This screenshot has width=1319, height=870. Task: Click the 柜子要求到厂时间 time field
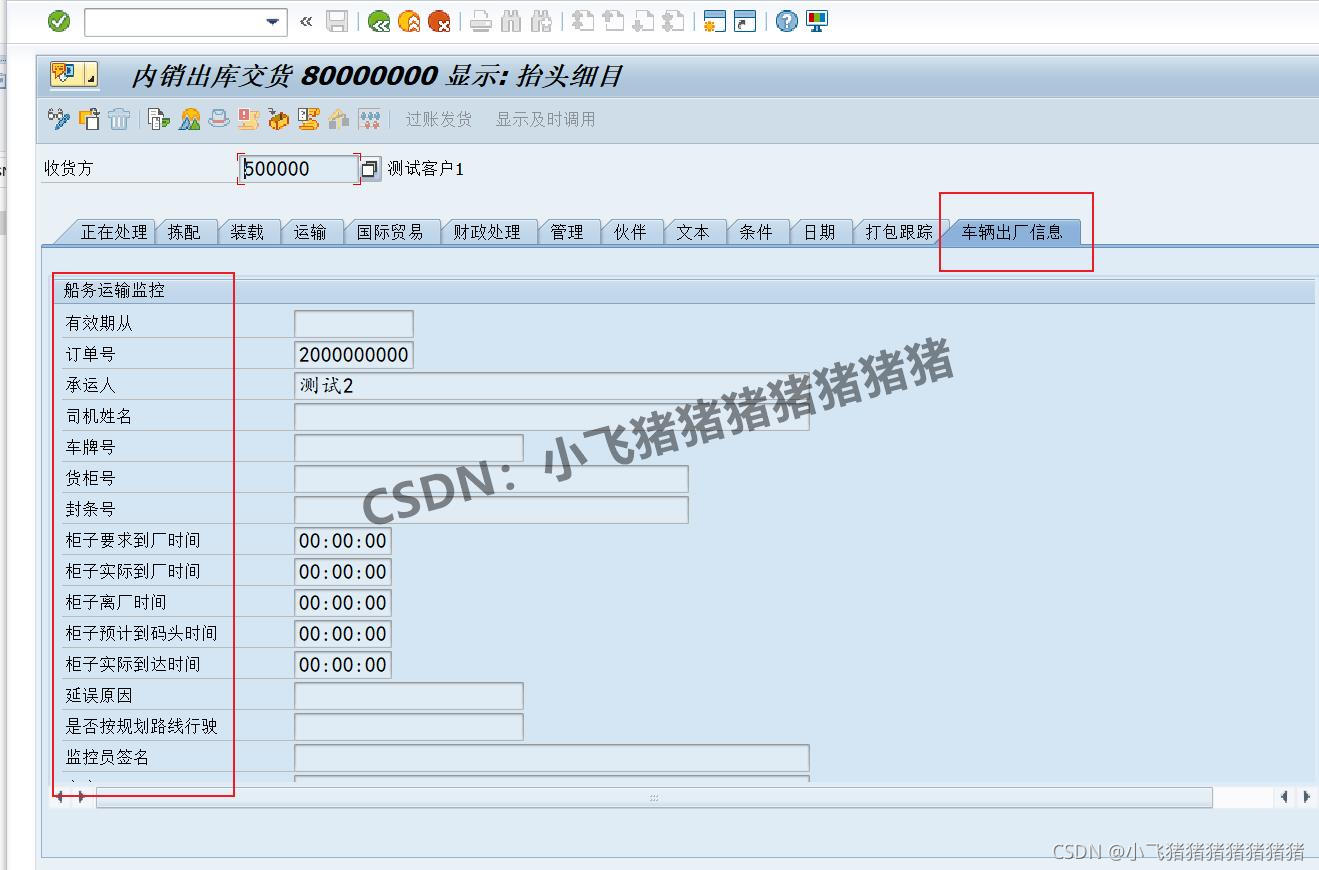(x=342, y=541)
